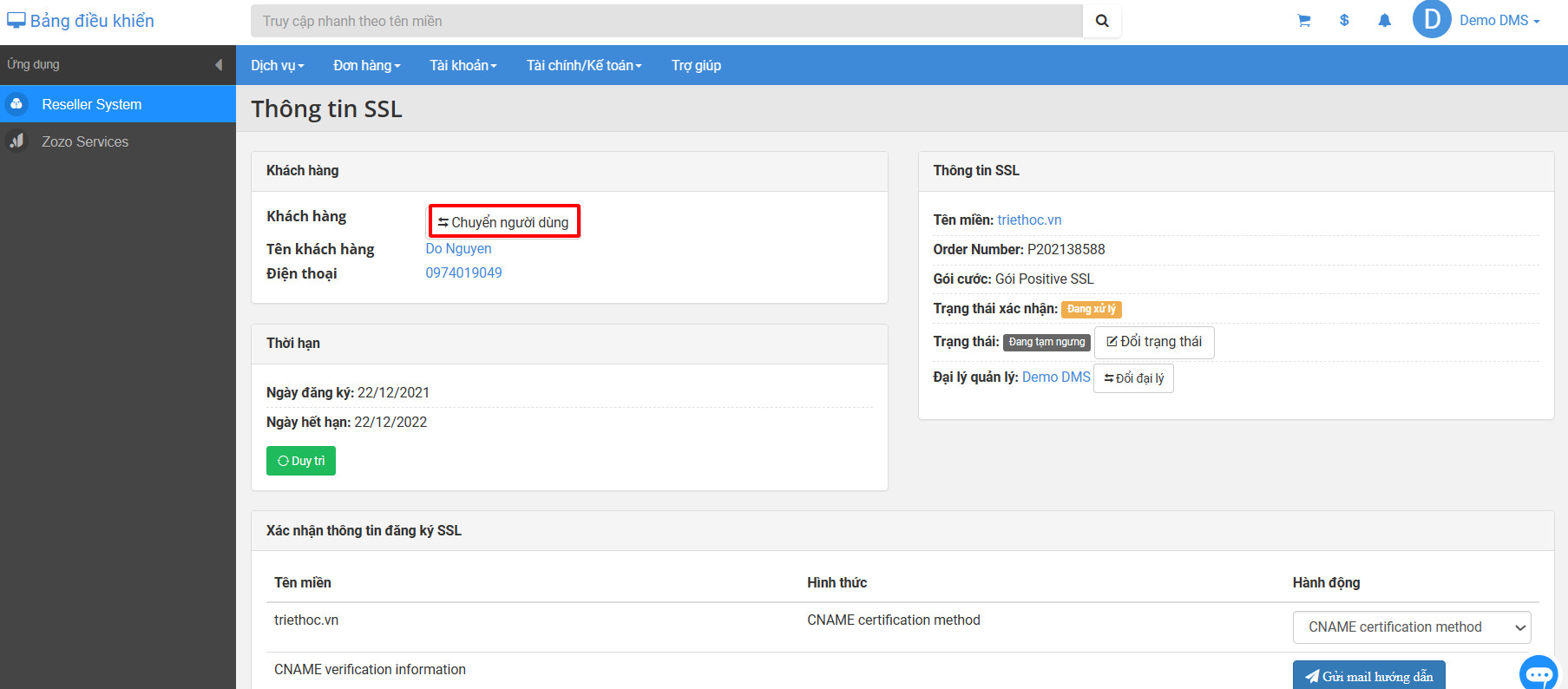Image resolution: width=1568 pixels, height=689 pixels.
Task: Click the CNAME verification information row
Action: coord(370,669)
